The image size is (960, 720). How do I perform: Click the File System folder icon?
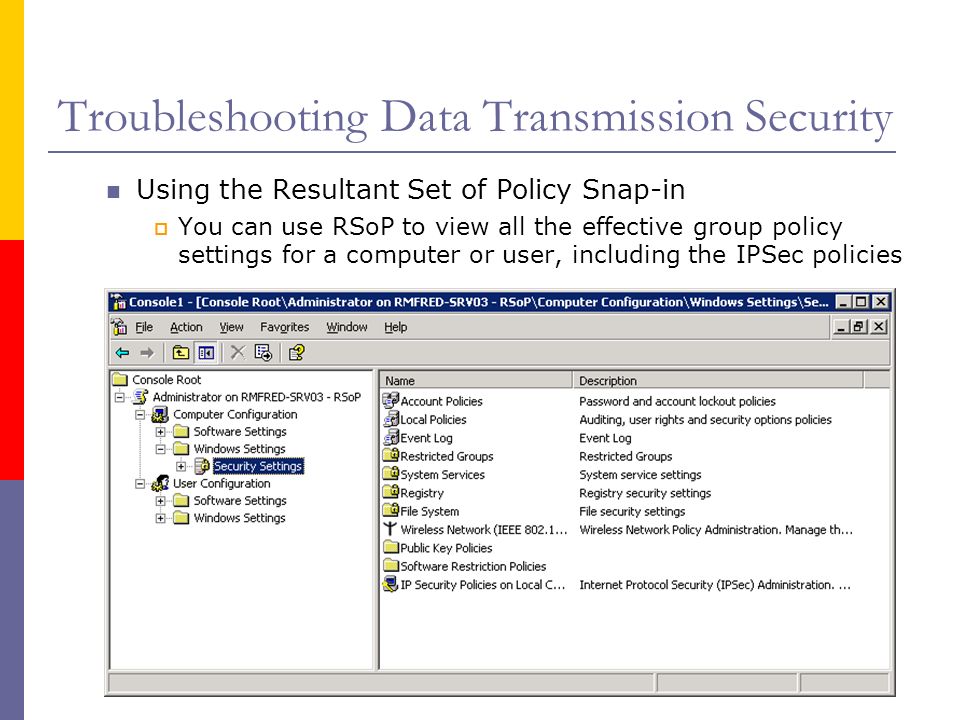(x=391, y=511)
